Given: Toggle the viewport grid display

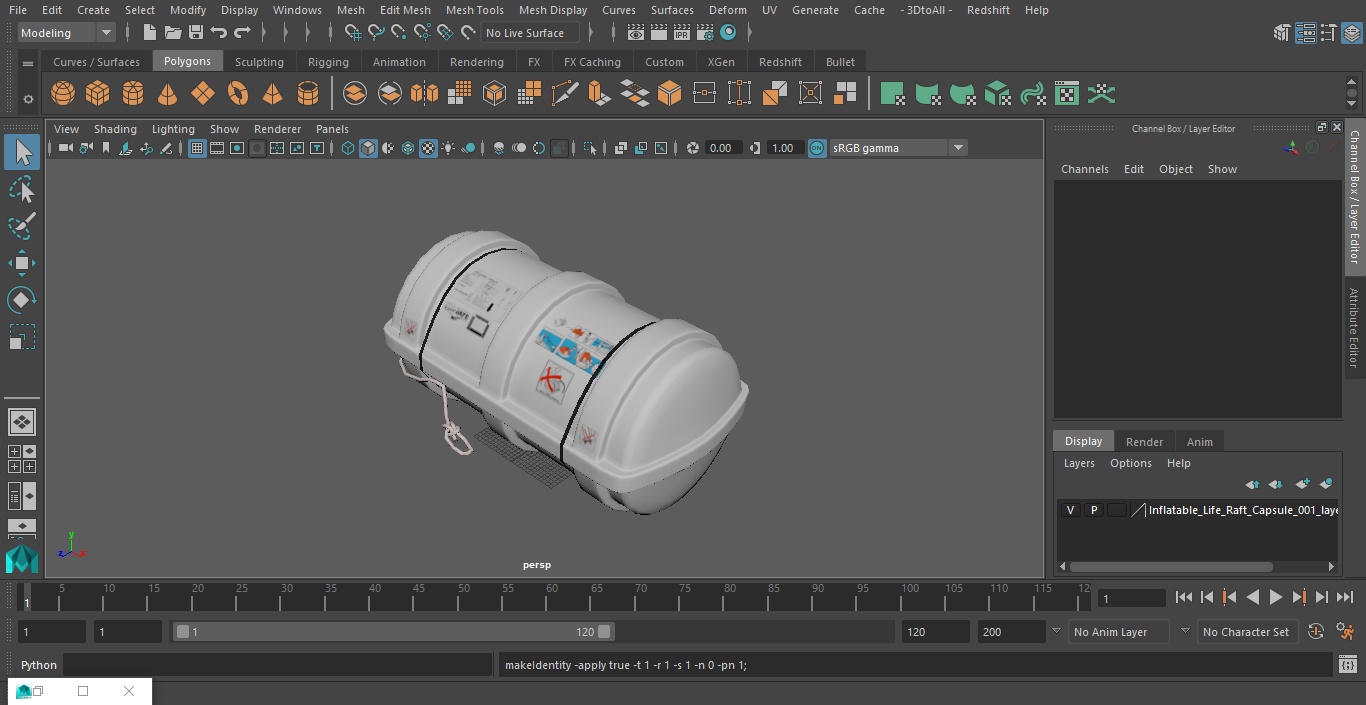Looking at the screenshot, I should pos(197,148).
